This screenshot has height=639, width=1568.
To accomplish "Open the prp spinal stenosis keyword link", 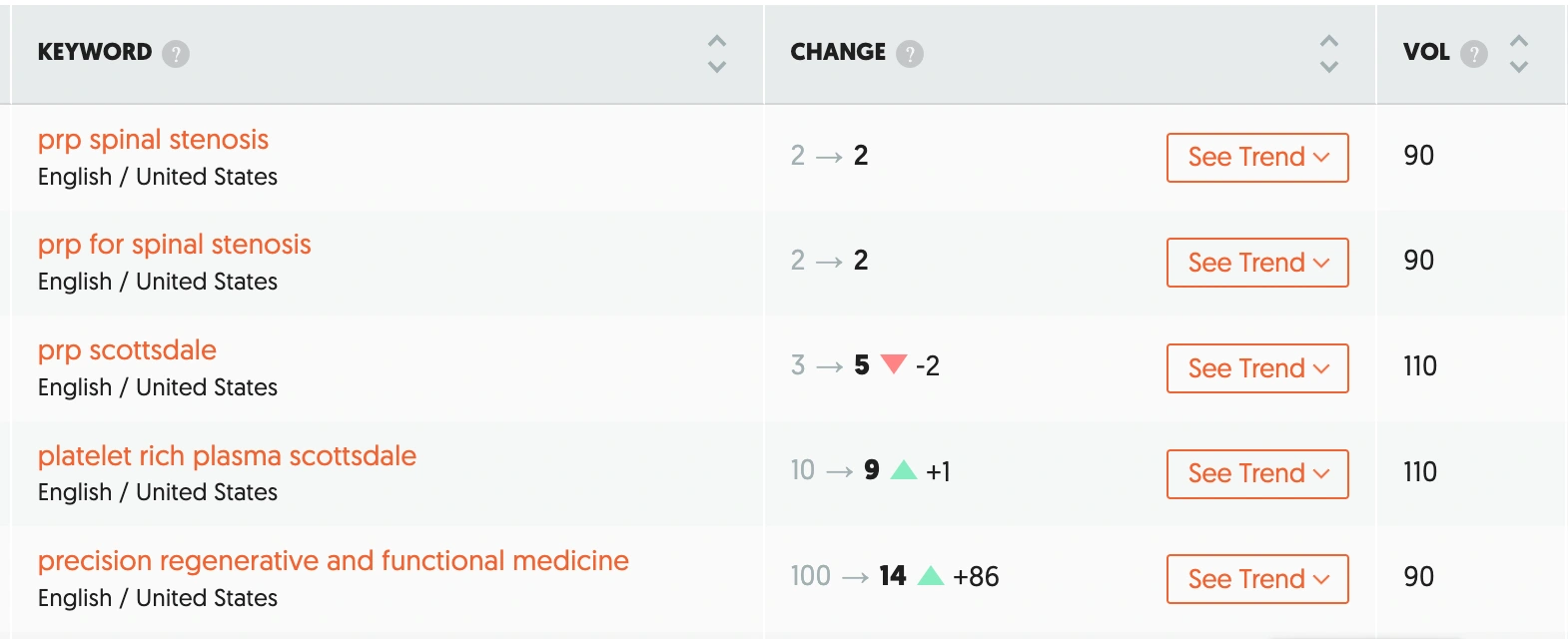I will tap(153, 140).
